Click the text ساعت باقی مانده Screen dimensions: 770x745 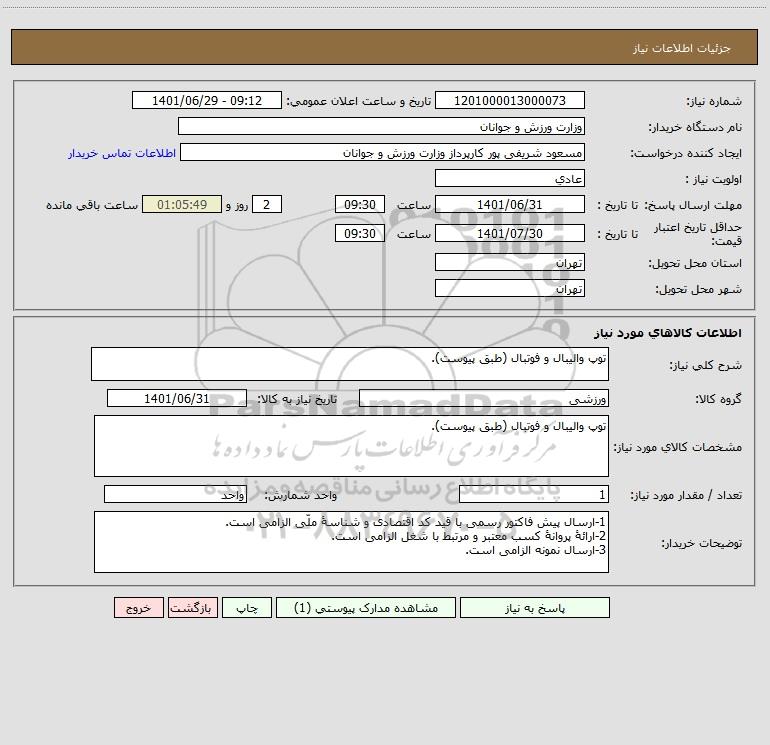click(x=92, y=205)
